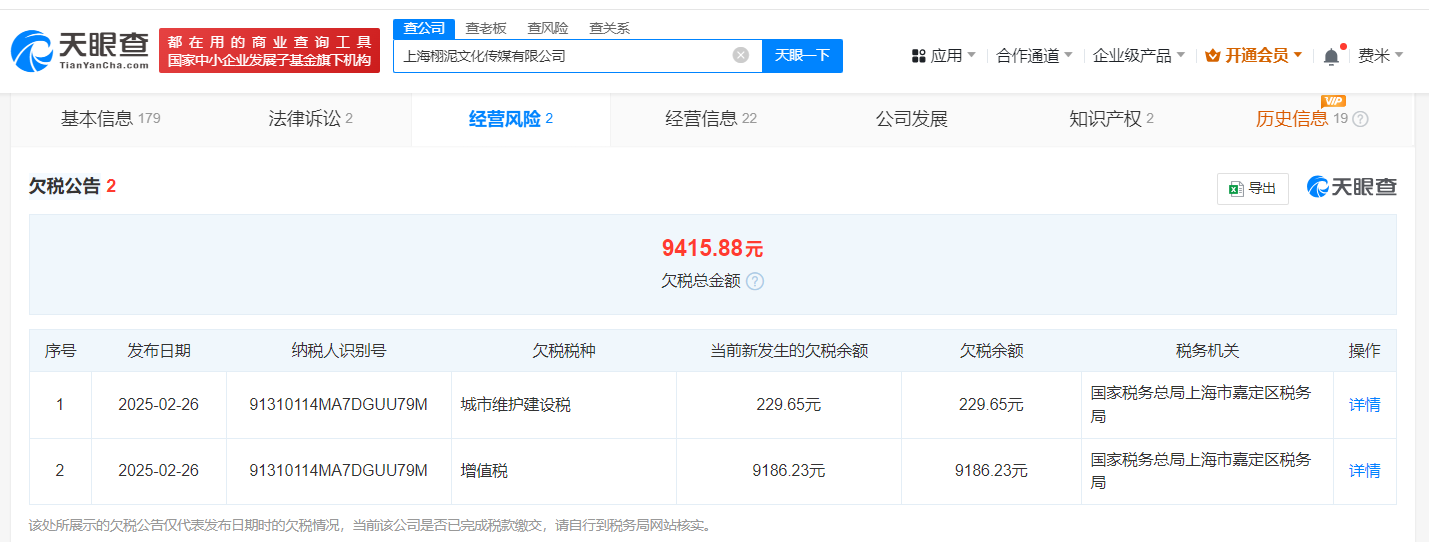
Task: Click the 操作 column header
Action: coord(1364,351)
